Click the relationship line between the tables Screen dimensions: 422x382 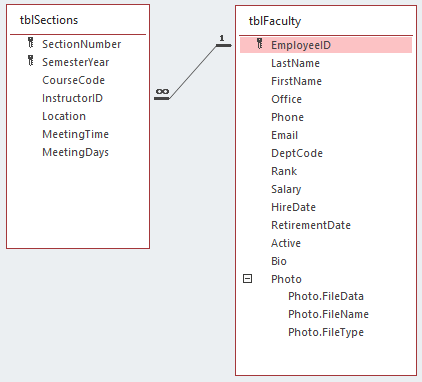click(193, 72)
